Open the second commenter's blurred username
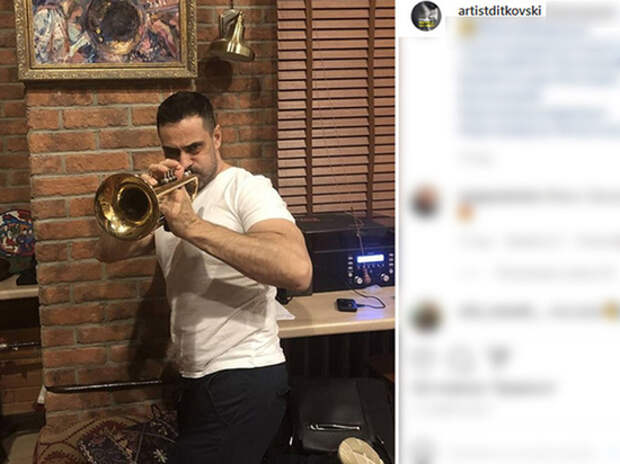This screenshot has width=620, height=464. 496,311
